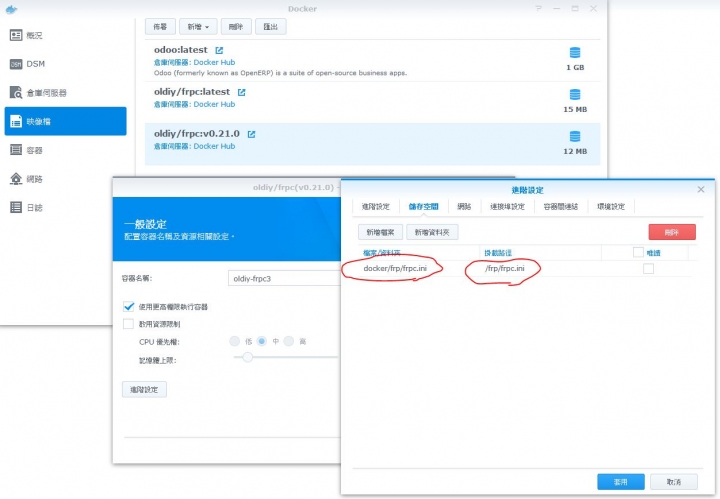The height and width of the screenshot is (499, 720).
Task: Click the 刪除 button in Docker toolbar
Action: click(x=236, y=27)
